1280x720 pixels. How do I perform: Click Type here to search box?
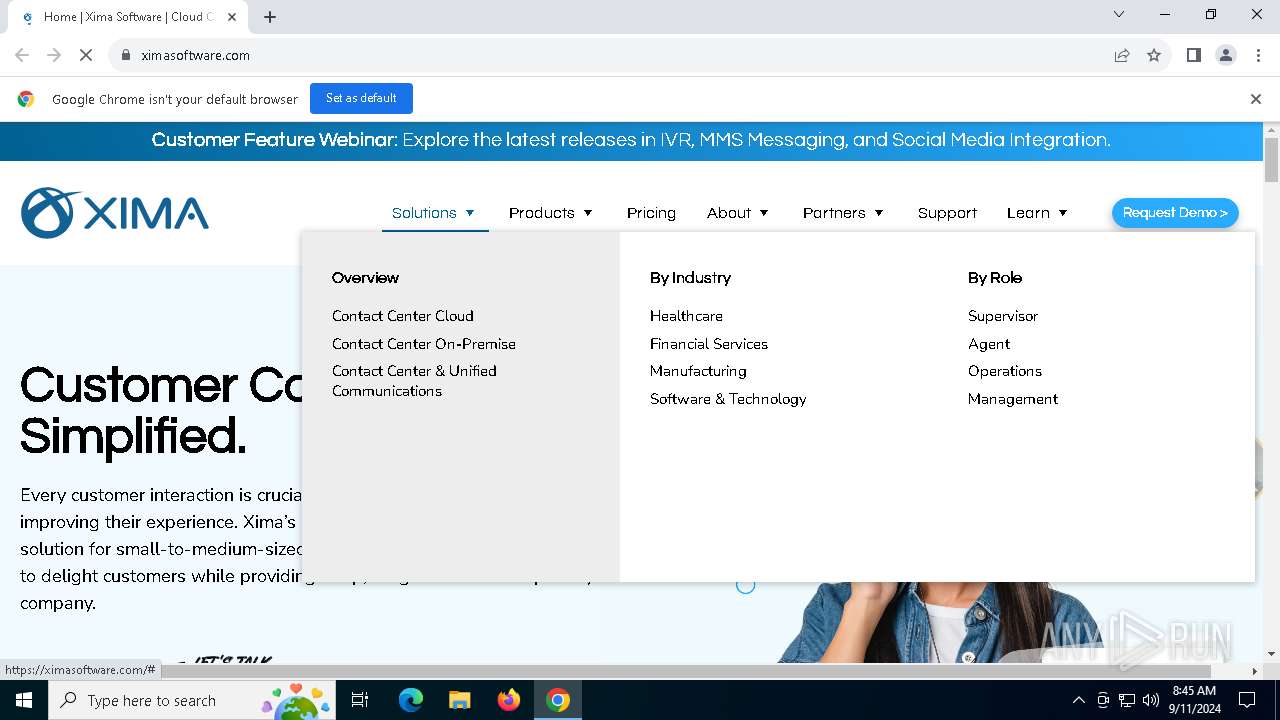[x=190, y=700]
